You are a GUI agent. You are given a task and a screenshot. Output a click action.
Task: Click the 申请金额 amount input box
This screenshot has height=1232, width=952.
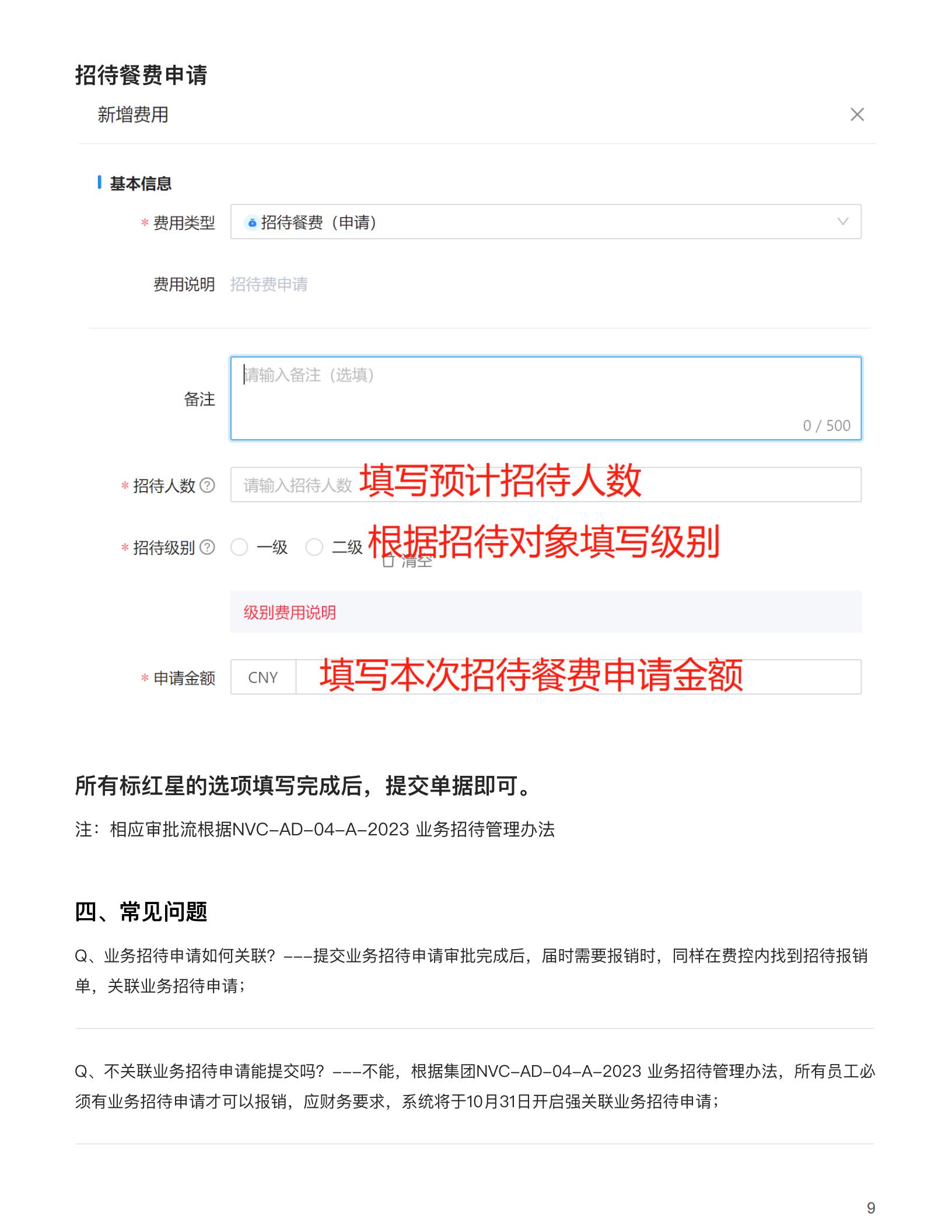coord(578,677)
